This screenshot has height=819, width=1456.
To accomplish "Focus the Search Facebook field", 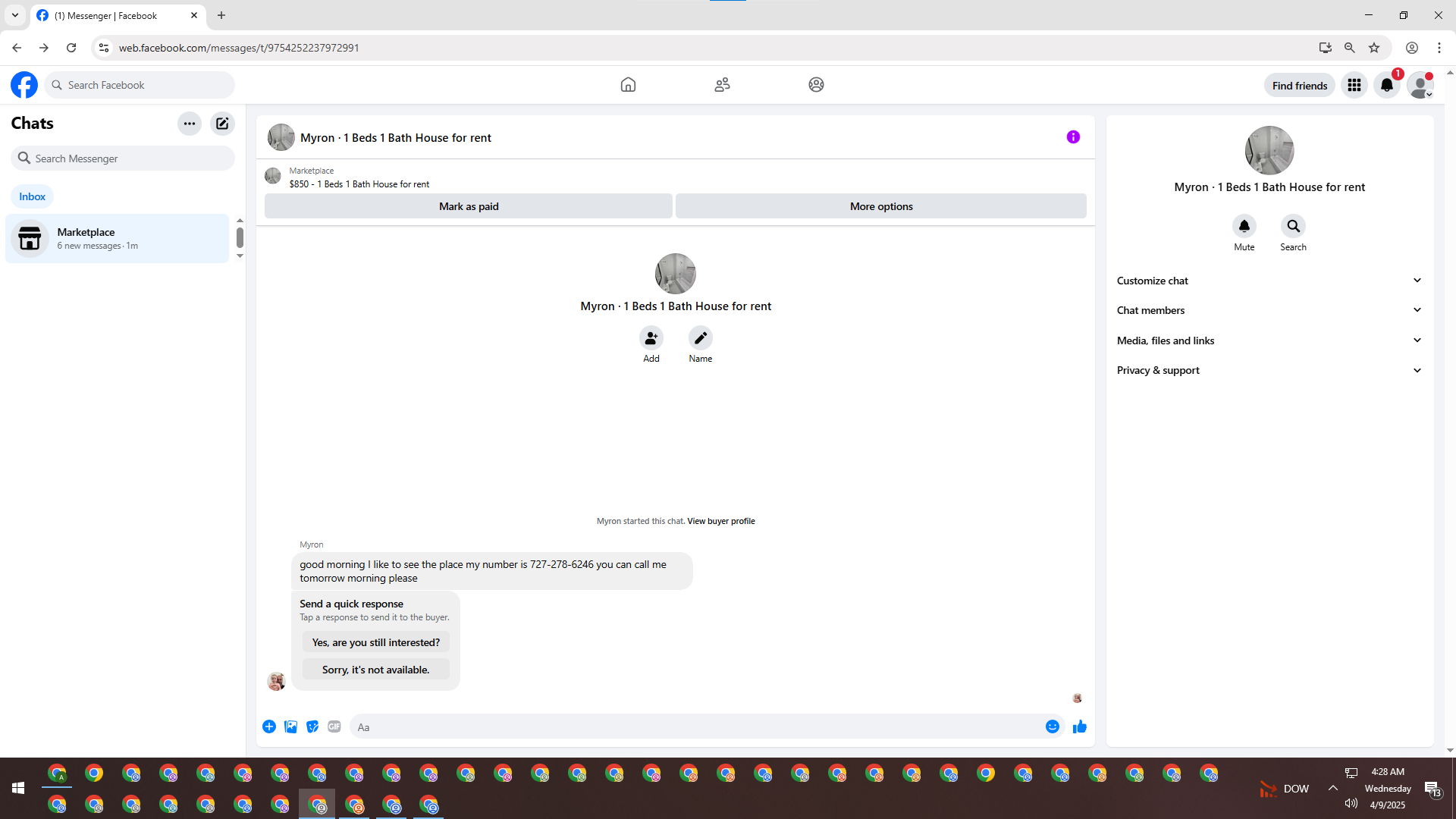I will (x=140, y=85).
